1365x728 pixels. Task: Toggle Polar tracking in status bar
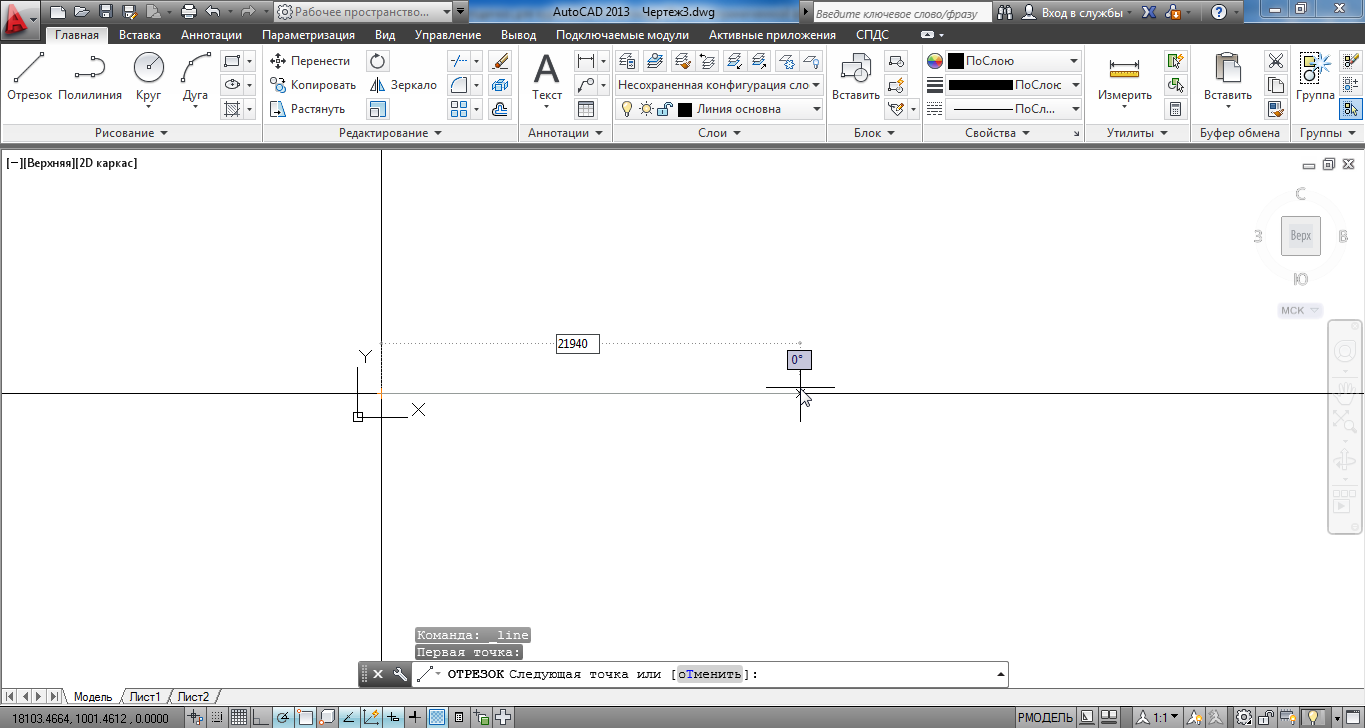coord(282,717)
